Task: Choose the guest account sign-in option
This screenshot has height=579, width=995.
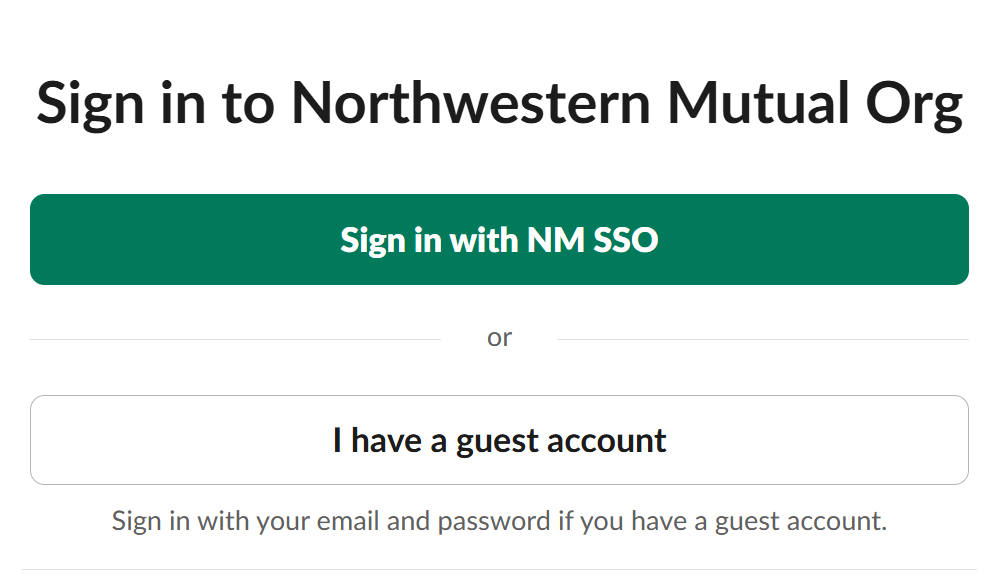Action: coord(500,440)
